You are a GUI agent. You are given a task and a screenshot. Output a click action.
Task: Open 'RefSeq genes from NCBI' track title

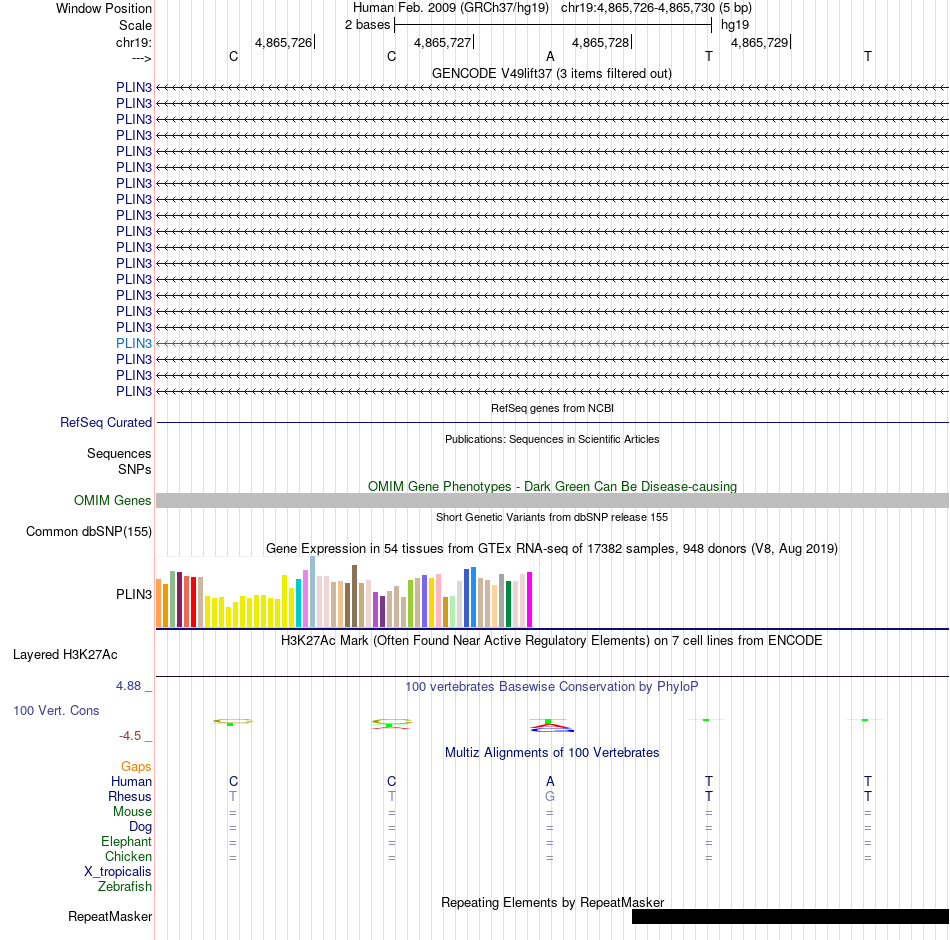tap(552, 408)
